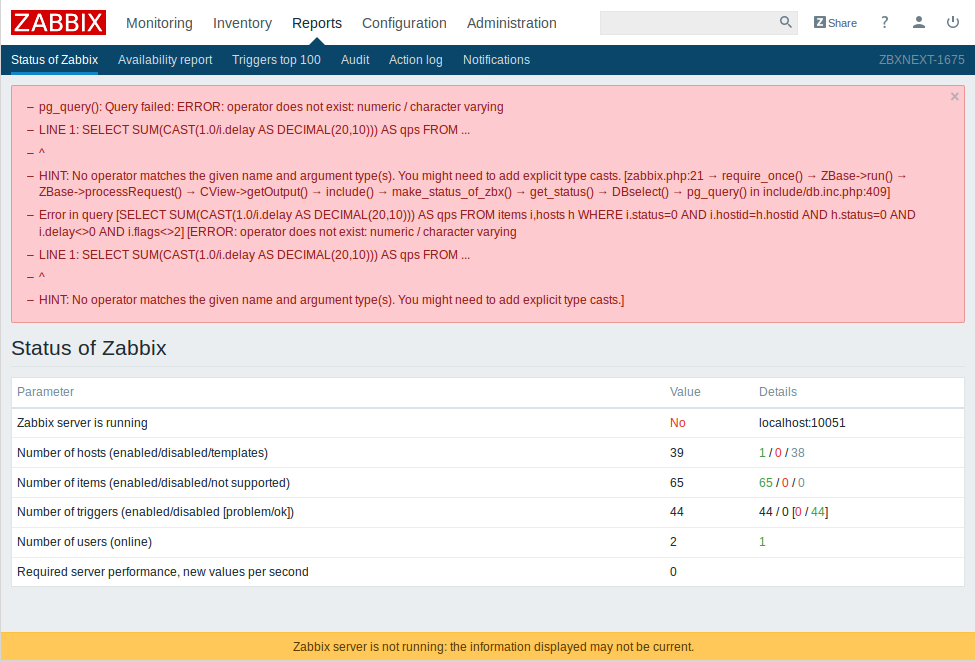Go to Triggers top 100
This screenshot has height=662, width=976.
(x=276, y=60)
